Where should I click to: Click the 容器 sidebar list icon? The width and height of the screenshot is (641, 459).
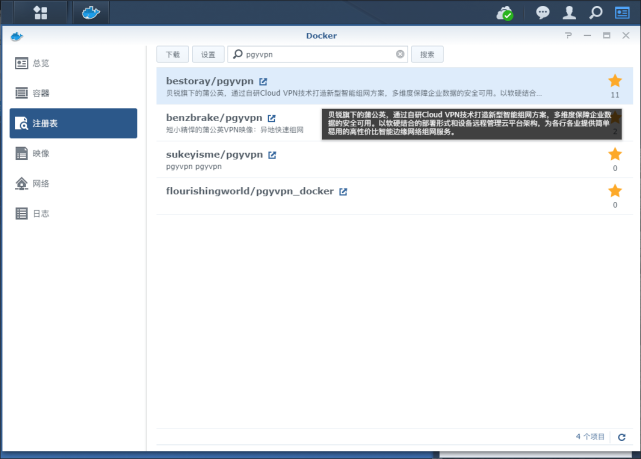point(21,93)
